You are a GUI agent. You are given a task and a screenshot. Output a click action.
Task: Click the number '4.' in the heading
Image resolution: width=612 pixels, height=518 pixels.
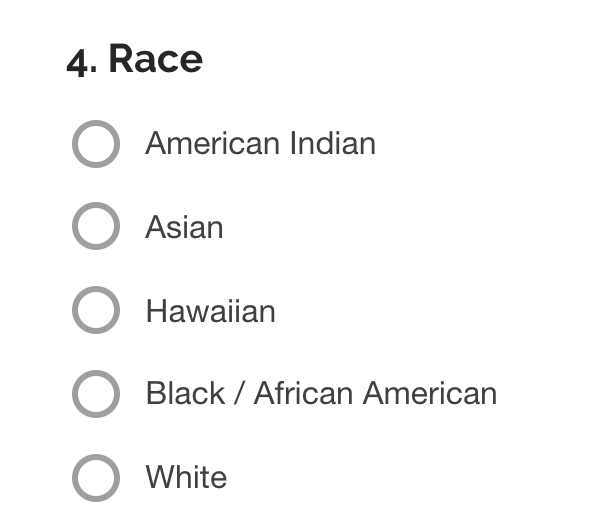[81, 60]
